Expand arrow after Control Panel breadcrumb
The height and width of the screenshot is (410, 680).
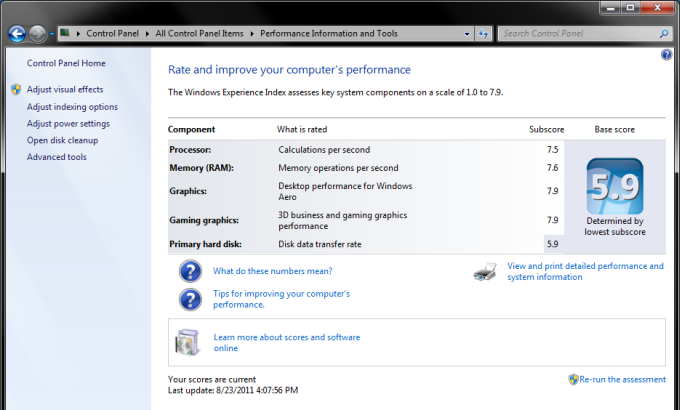[147, 33]
